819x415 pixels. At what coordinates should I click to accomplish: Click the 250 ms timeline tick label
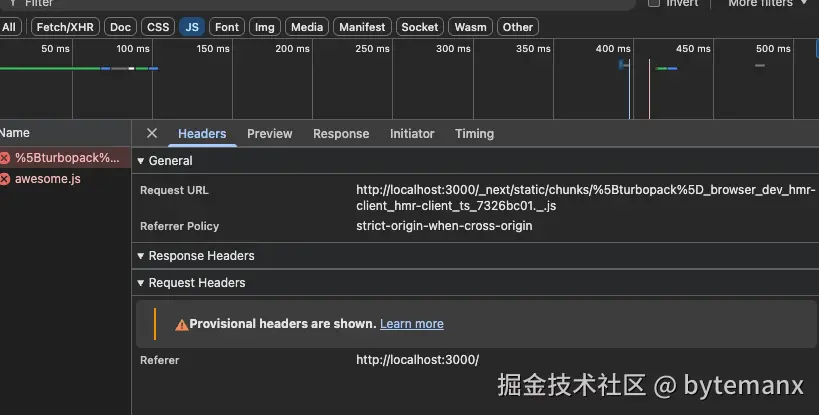click(372, 49)
